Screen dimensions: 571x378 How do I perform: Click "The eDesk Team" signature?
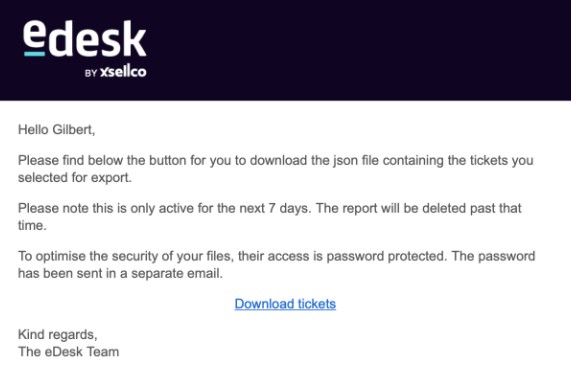[x=68, y=352]
